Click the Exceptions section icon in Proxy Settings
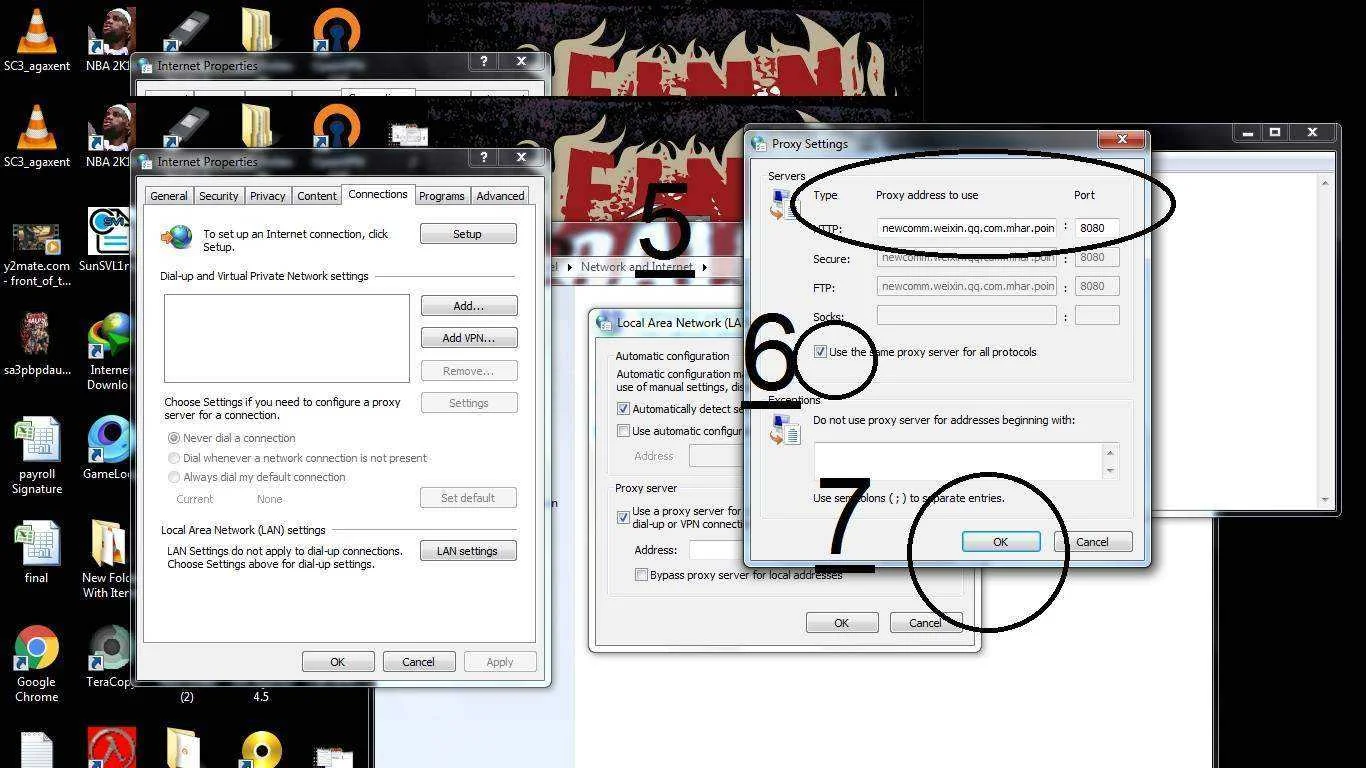 point(785,429)
